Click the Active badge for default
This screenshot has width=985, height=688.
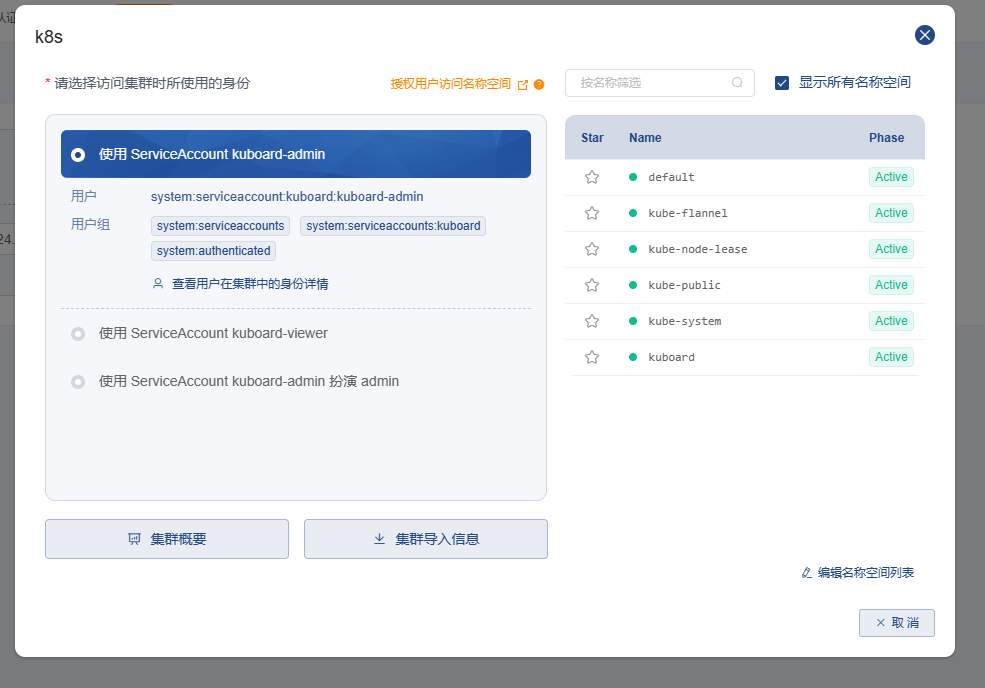(x=891, y=177)
